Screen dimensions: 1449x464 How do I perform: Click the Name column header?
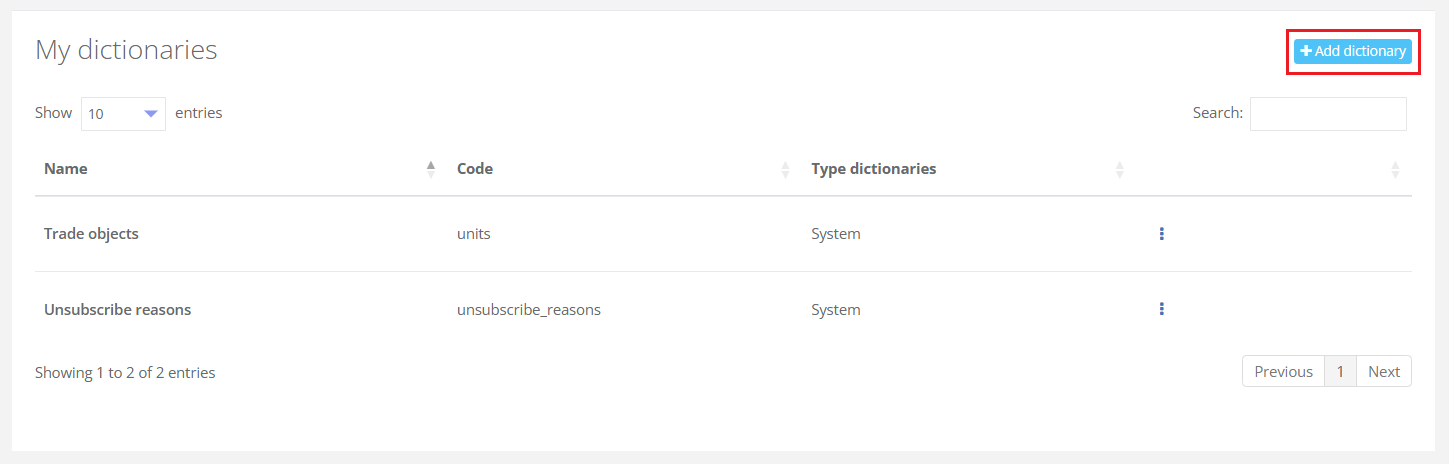click(x=66, y=169)
